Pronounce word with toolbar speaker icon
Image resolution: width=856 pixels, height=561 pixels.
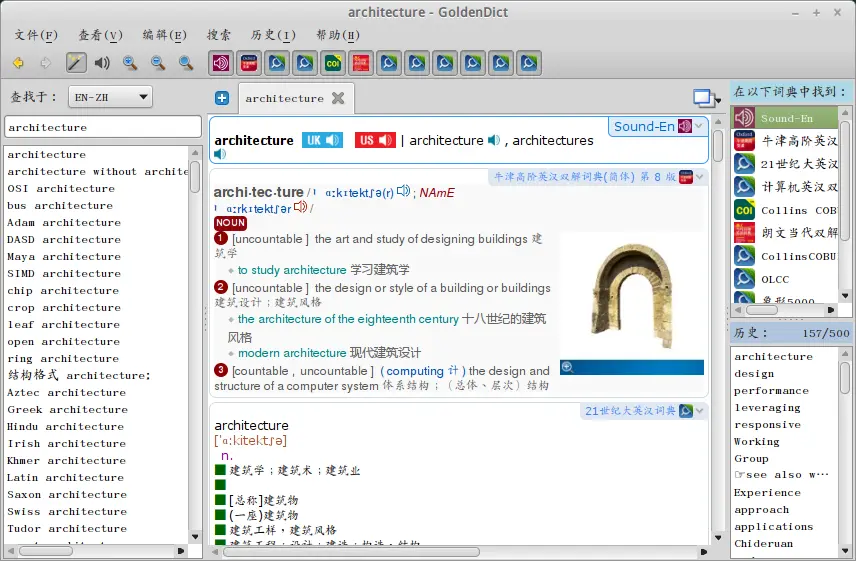(x=102, y=63)
